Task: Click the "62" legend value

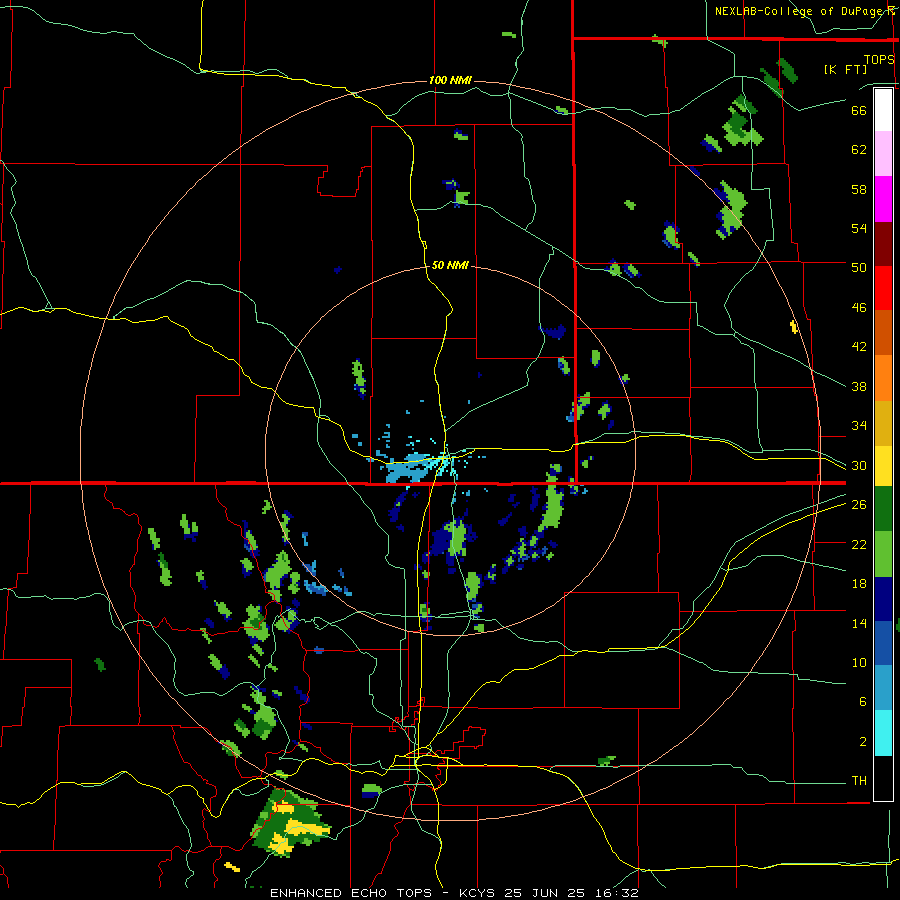Action: 859,150
